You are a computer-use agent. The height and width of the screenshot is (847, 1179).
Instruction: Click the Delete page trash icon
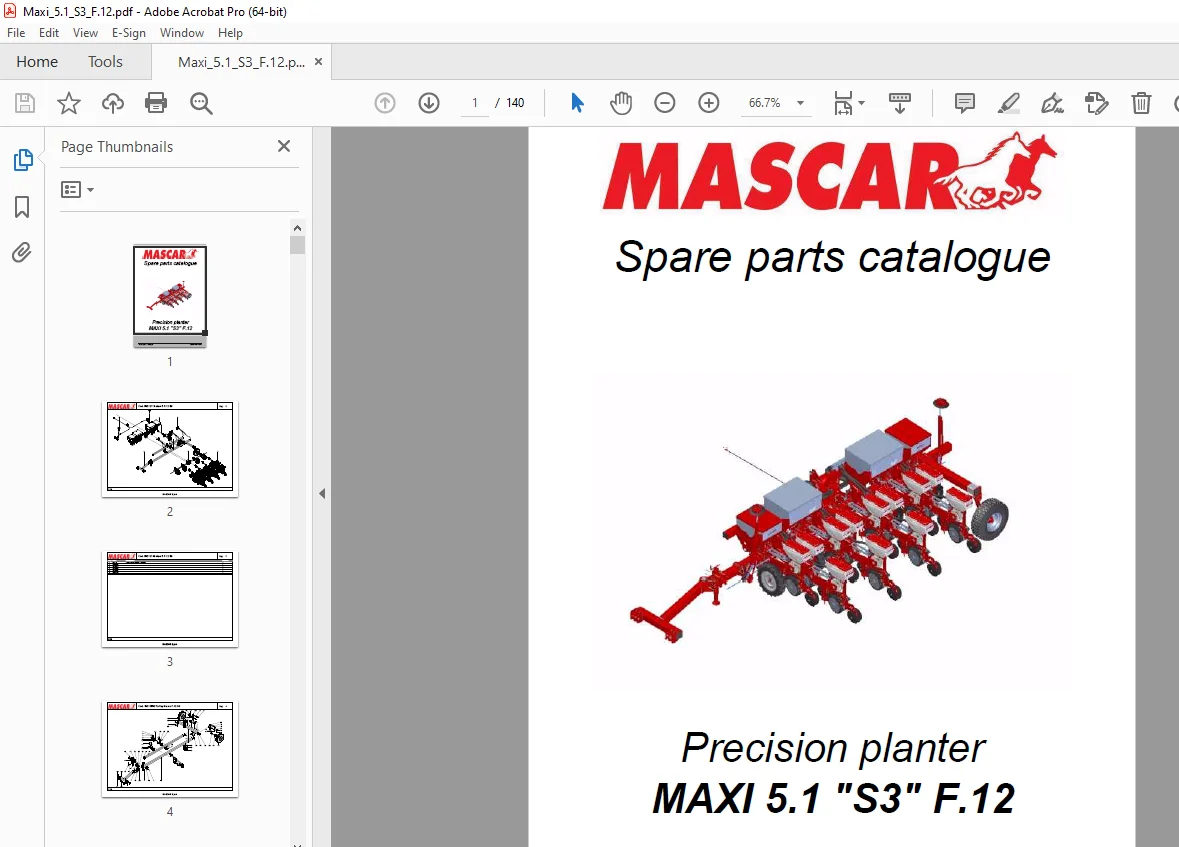(1141, 103)
